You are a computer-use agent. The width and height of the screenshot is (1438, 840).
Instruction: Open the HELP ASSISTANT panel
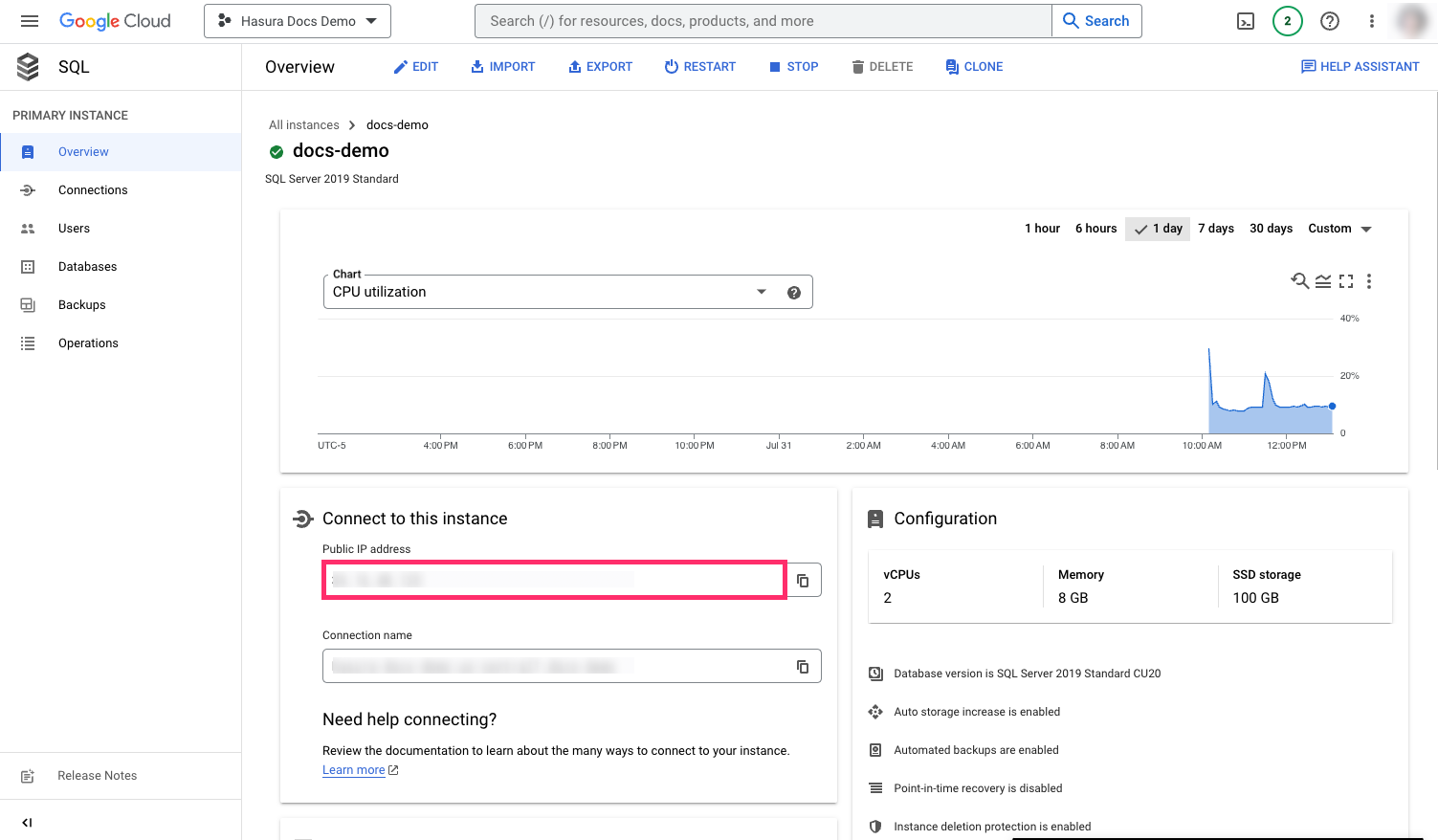point(1360,67)
